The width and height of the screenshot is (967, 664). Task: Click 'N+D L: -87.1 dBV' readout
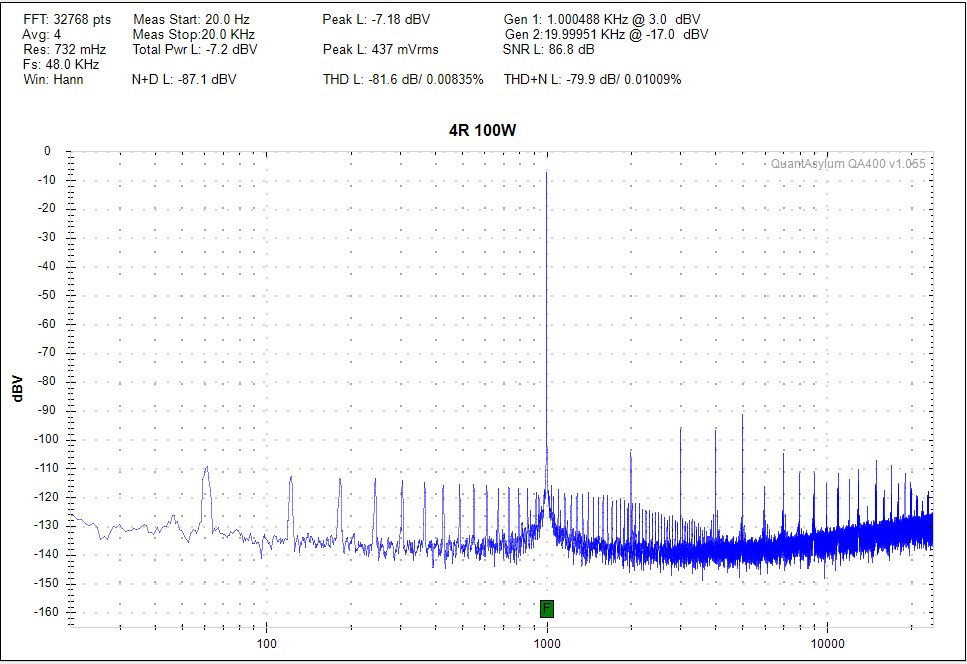pos(184,80)
